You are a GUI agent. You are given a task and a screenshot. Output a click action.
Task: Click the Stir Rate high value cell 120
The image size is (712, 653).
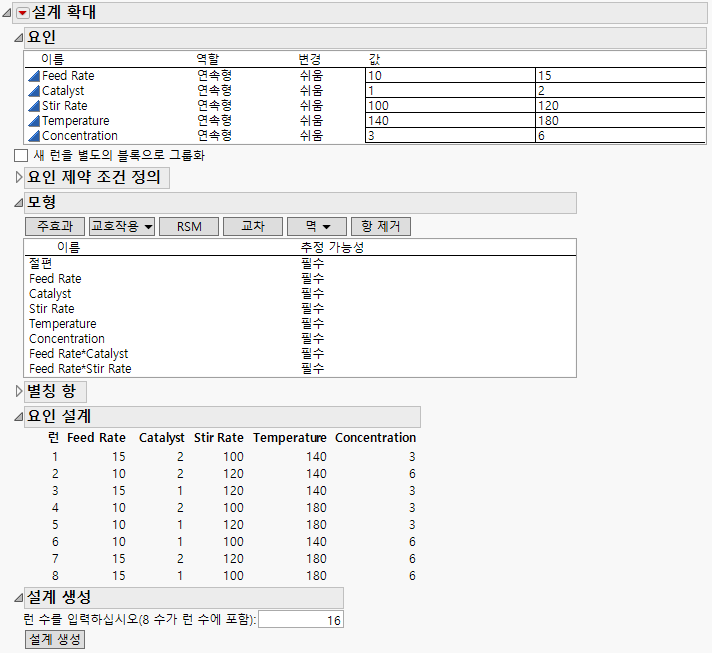coord(620,105)
